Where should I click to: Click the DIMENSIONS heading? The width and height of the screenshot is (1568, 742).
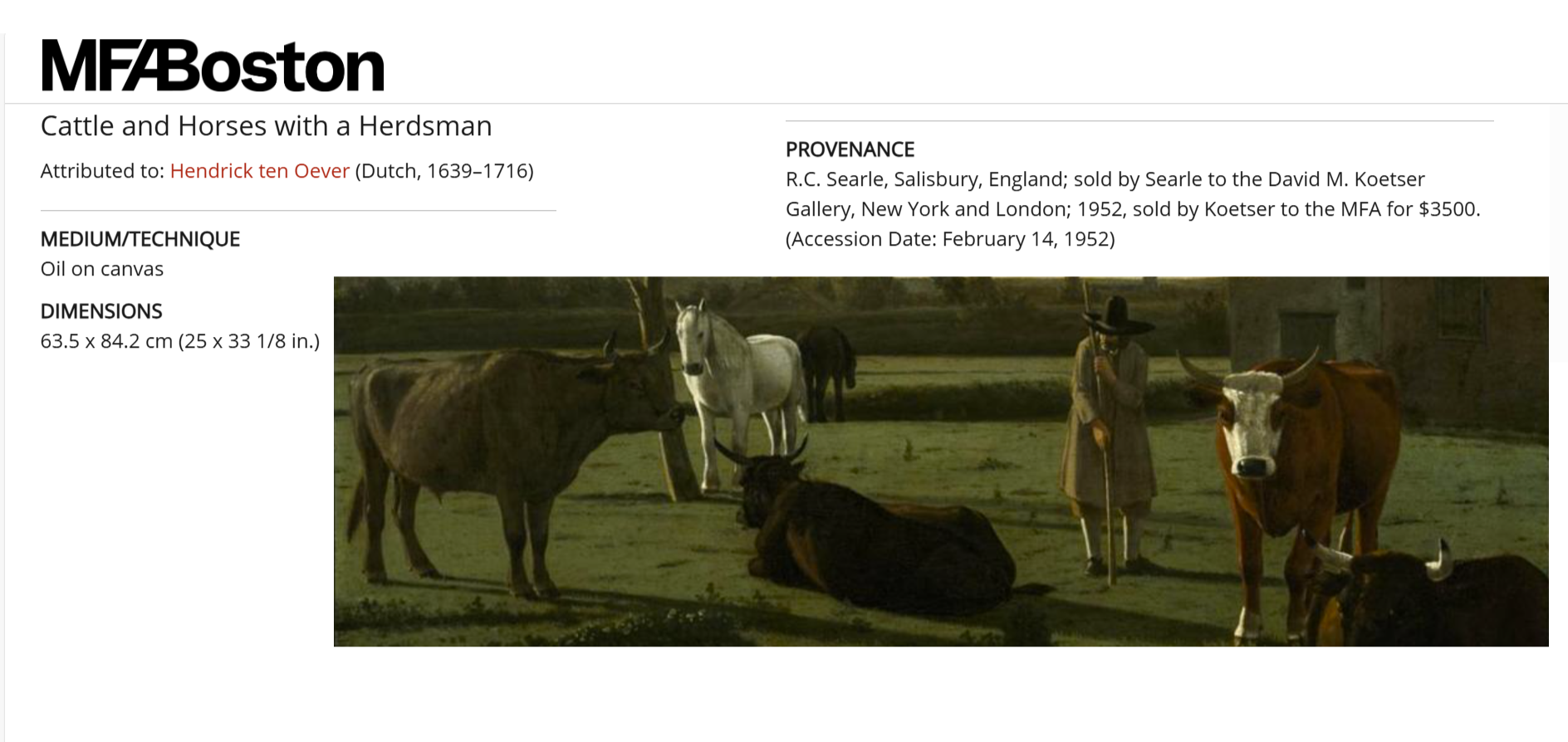(101, 311)
